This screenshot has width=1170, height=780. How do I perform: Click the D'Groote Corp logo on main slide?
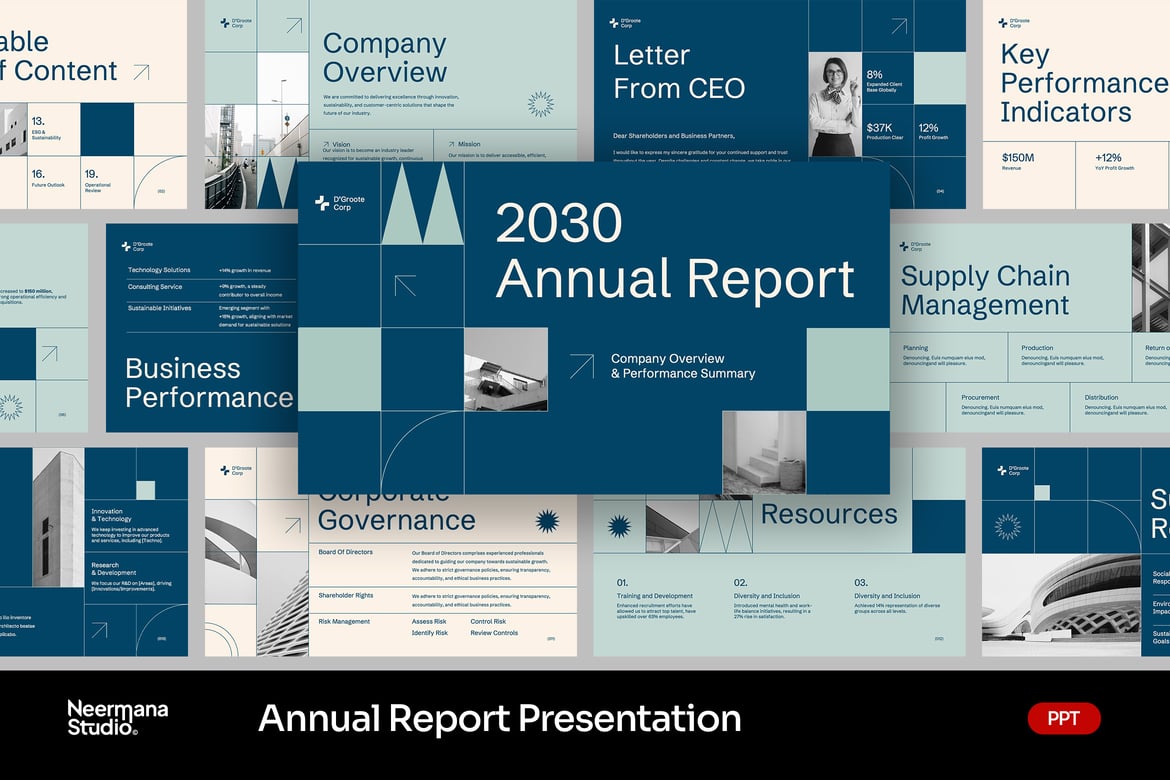click(340, 203)
